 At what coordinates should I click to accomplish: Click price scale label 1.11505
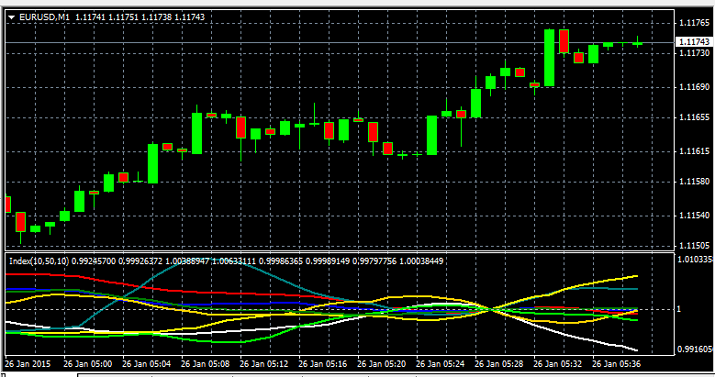tap(694, 246)
